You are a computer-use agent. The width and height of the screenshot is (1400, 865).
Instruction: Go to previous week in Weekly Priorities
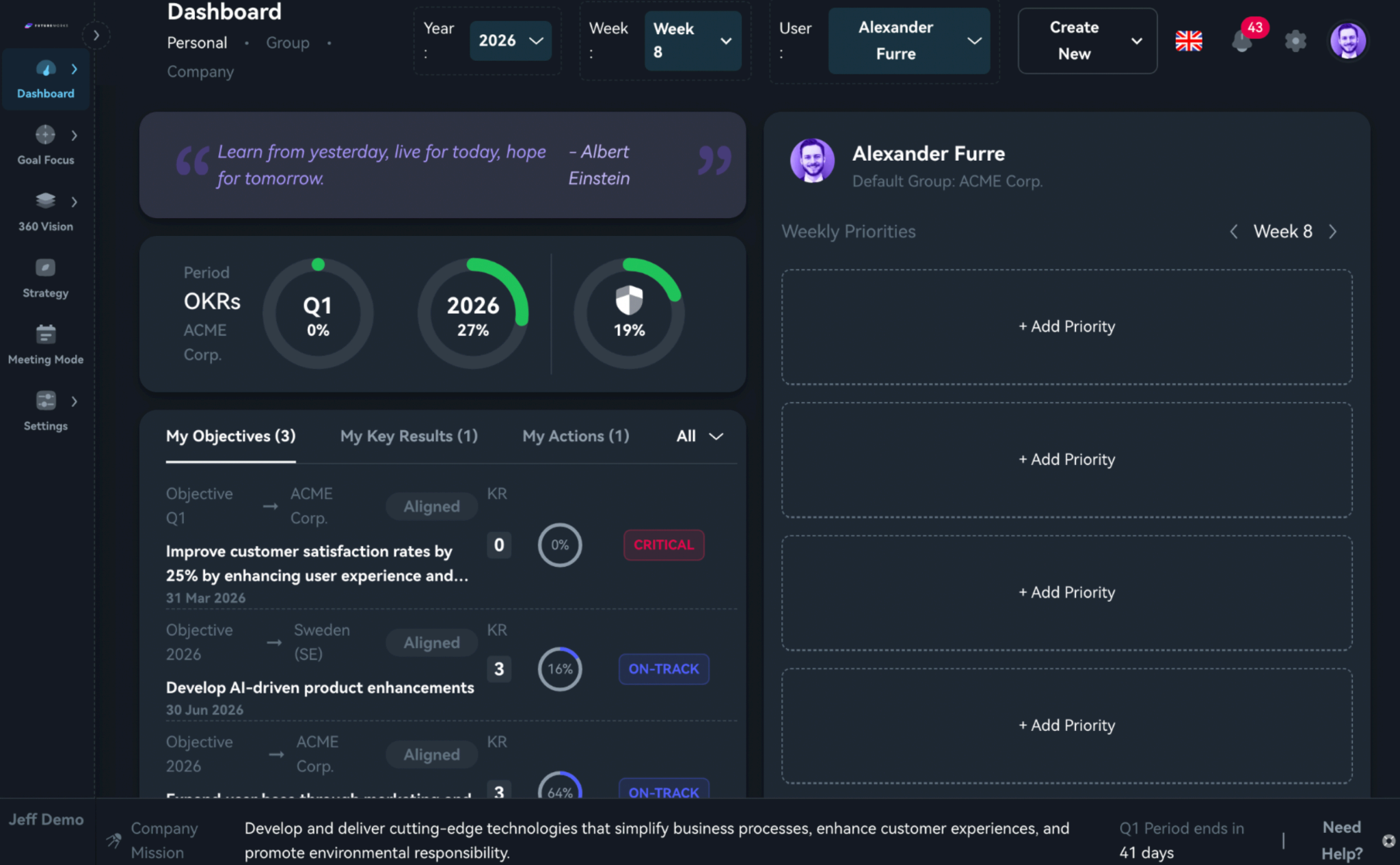click(x=1234, y=232)
